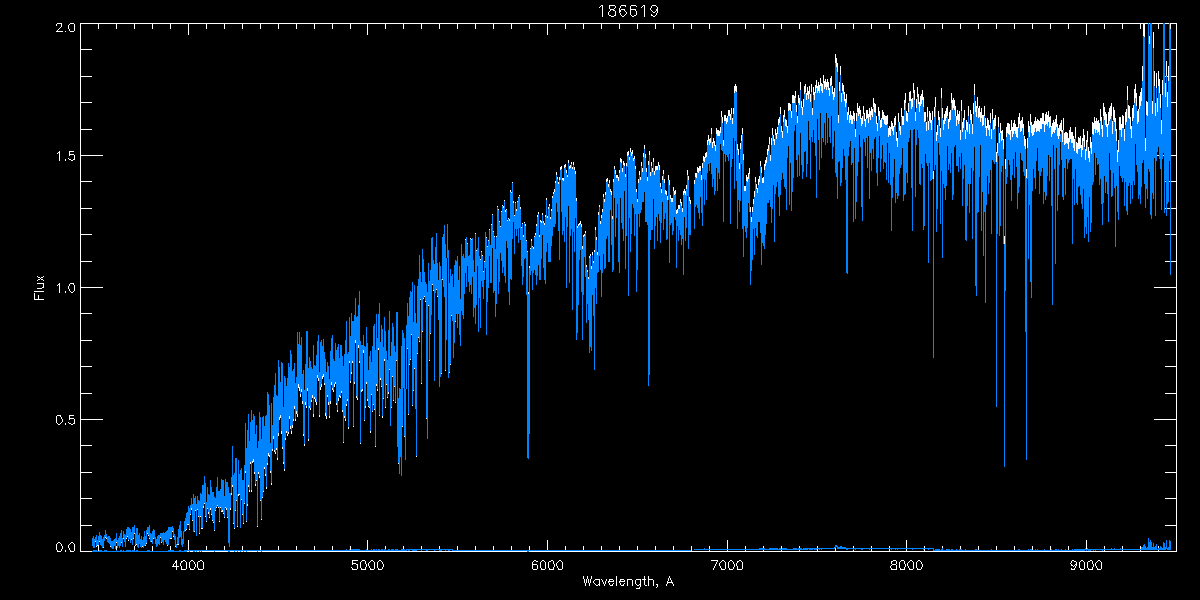Click the deep absorption line near 5900
This screenshot has height=600, width=1200.
click(528, 455)
